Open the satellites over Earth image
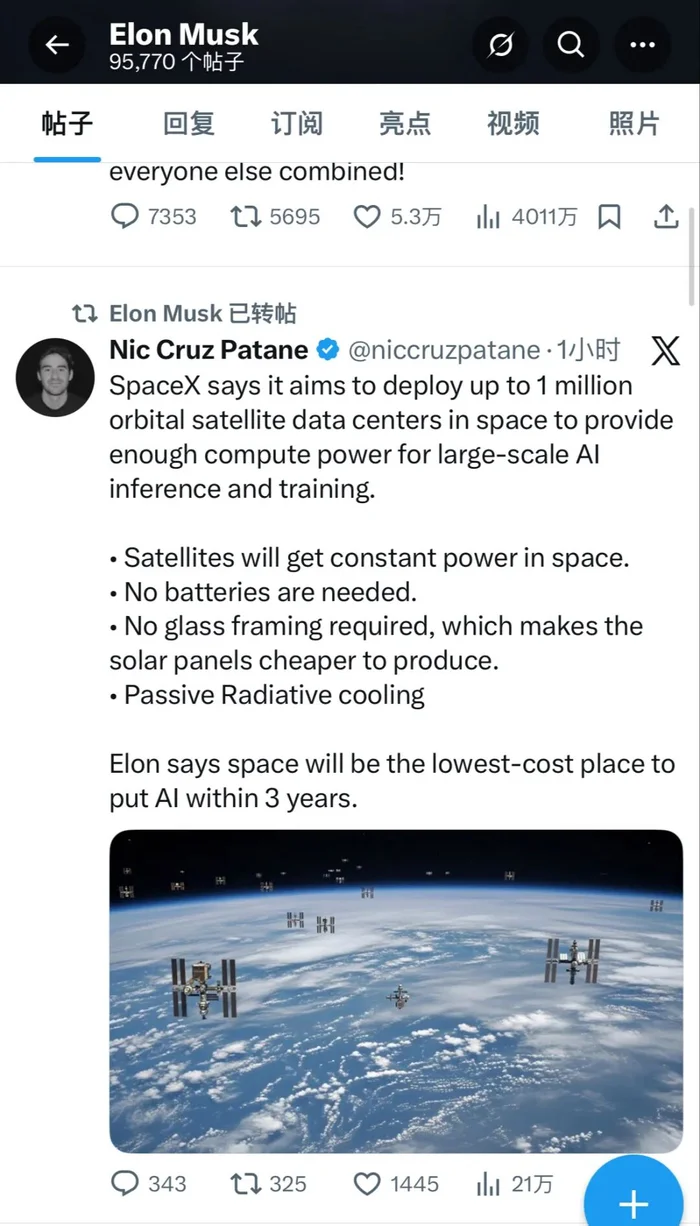 tap(396, 990)
